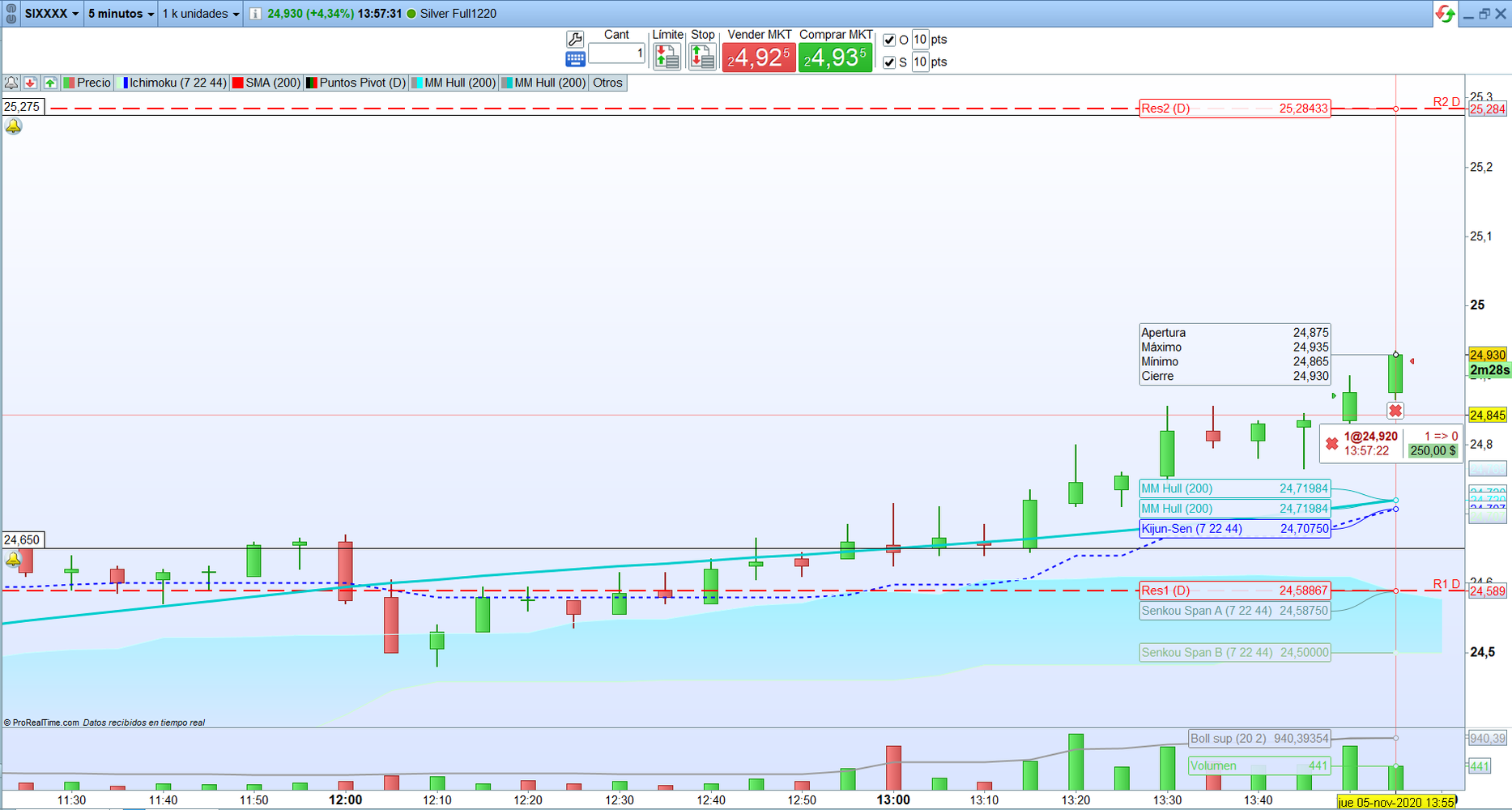The width and height of the screenshot is (1512, 810).
Task: Click the 24,650 horizontal line price tag
Action: [x=23, y=539]
